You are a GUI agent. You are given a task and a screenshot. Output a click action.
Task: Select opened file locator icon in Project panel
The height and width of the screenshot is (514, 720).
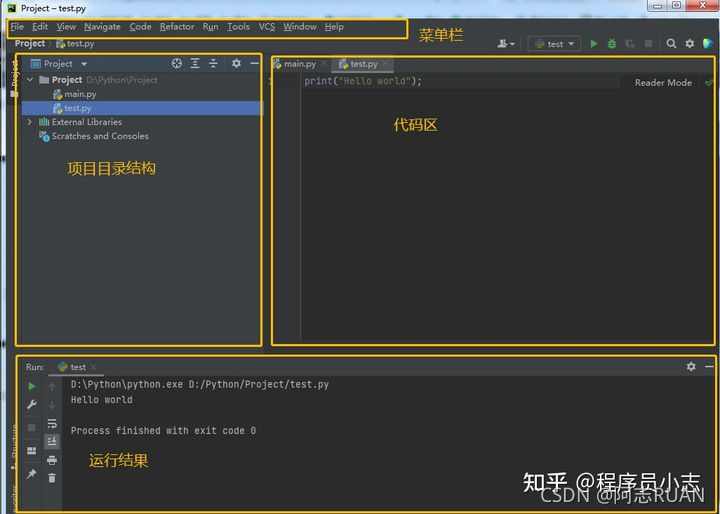pos(177,63)
